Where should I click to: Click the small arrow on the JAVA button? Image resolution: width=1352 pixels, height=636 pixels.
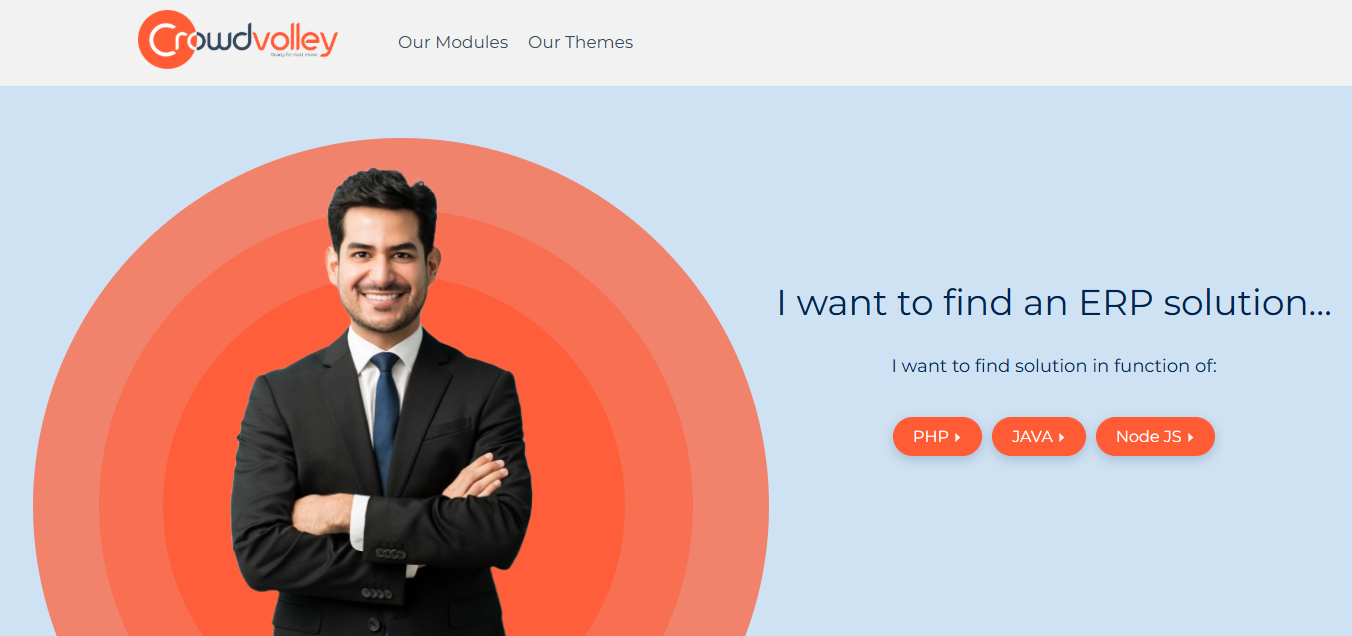(1062, 437)
